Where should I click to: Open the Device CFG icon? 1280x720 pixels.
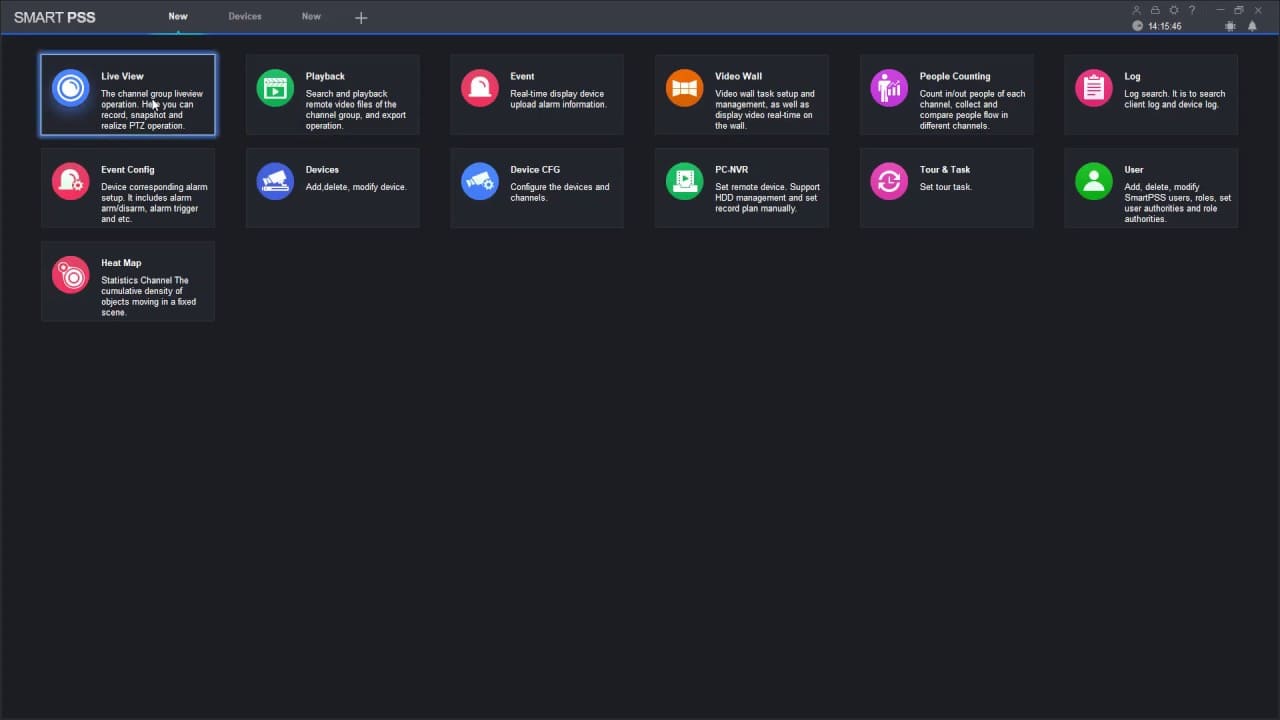pos(480,181)
